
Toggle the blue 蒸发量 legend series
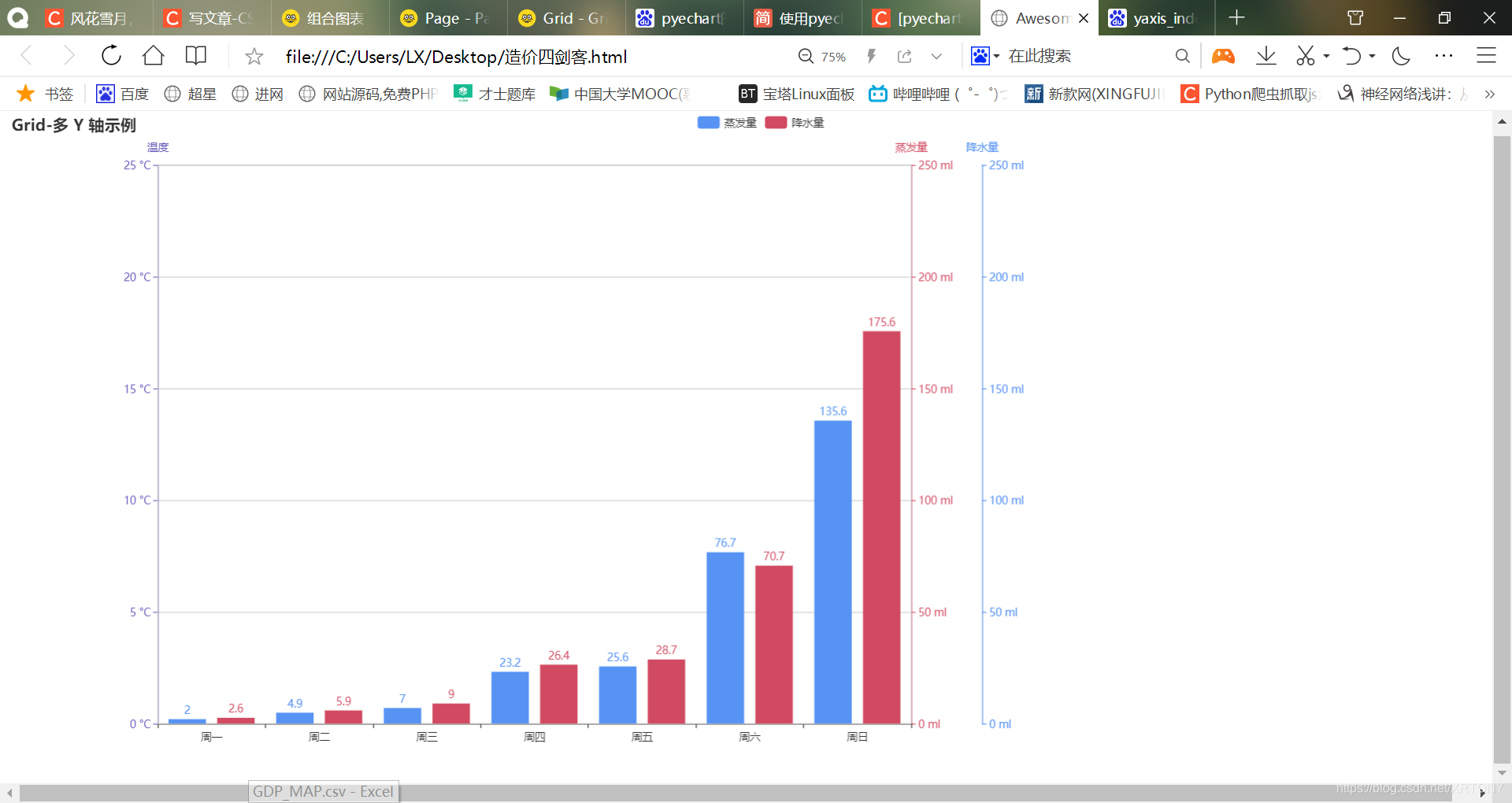727,123
